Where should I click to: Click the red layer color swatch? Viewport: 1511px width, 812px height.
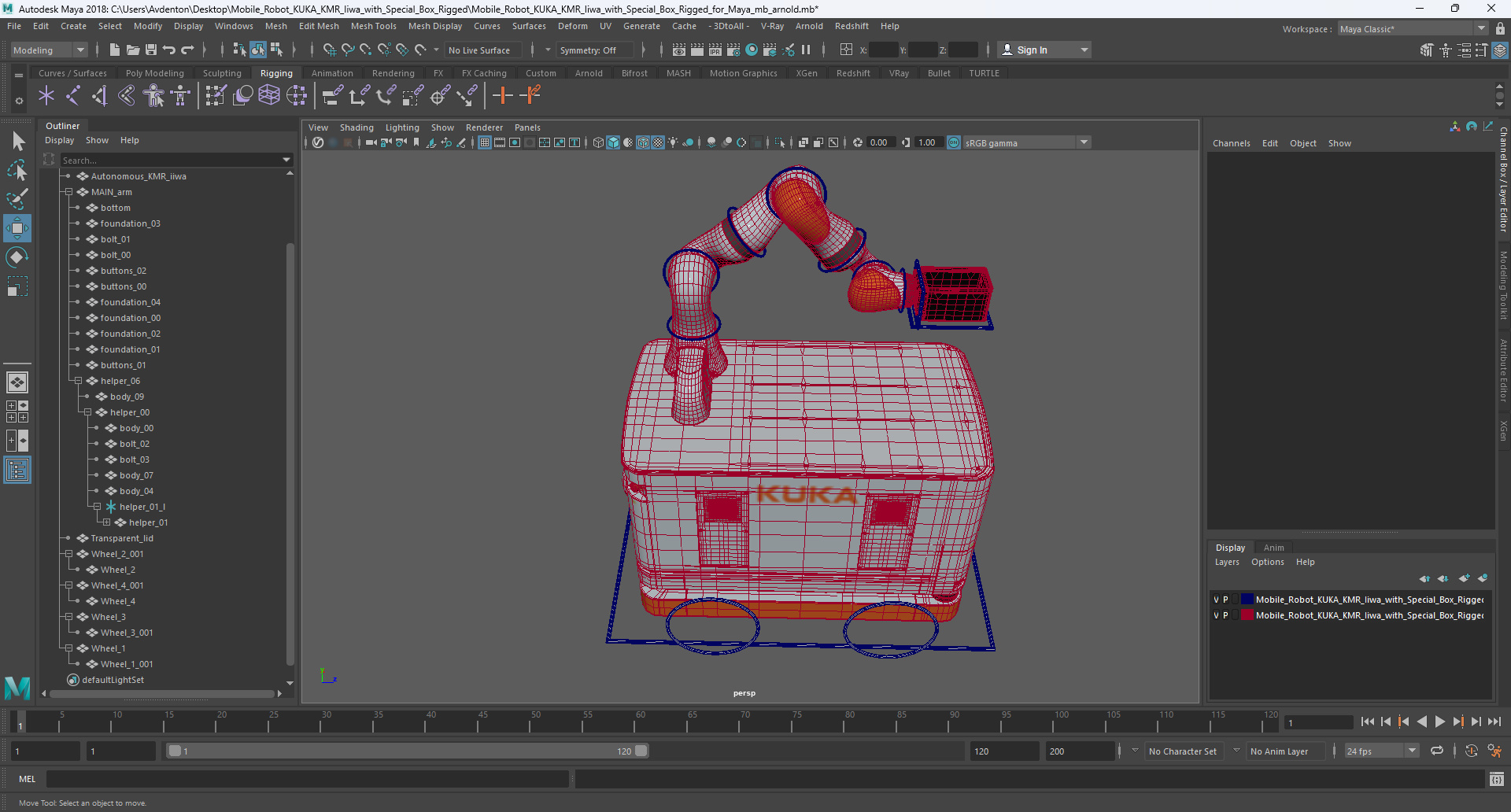[x=1247, y=615]
